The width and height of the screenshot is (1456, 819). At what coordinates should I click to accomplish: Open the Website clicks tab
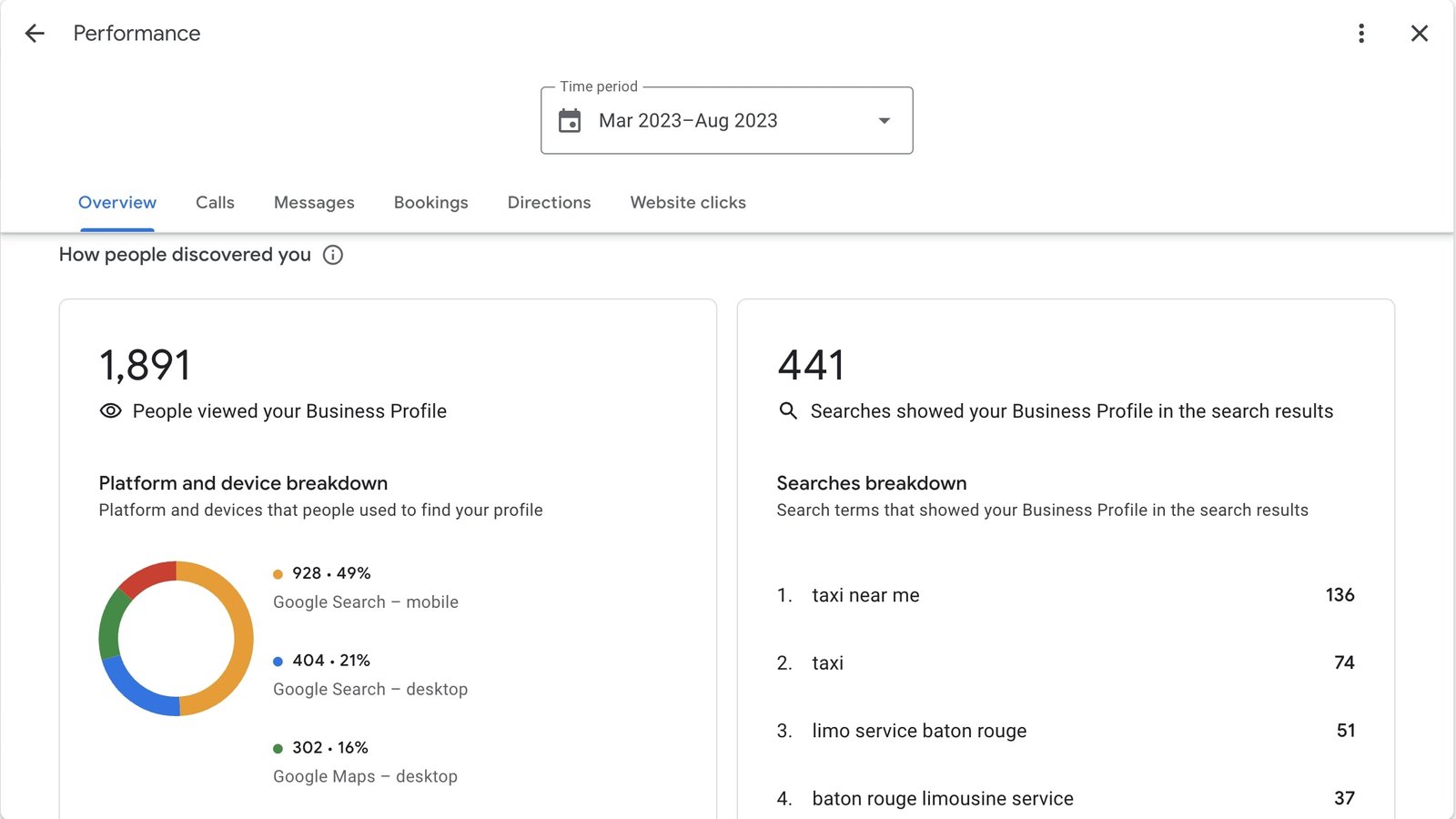click(x=687, y=202)
